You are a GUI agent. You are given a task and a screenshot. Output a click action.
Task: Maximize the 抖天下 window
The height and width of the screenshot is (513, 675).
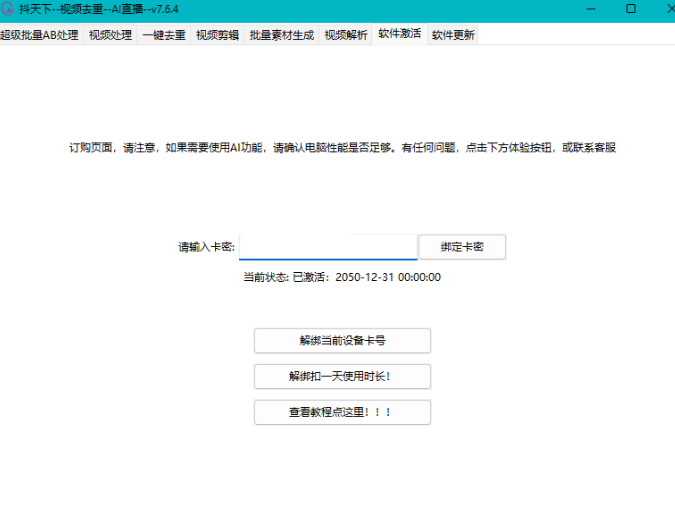pyautogui.click(x=631, y=9)
